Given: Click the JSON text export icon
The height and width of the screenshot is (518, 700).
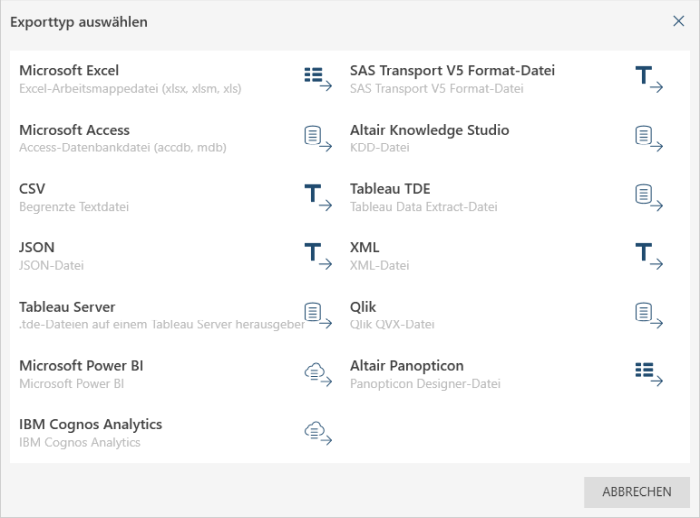Looking at the screenshot, I should (317, 256).
